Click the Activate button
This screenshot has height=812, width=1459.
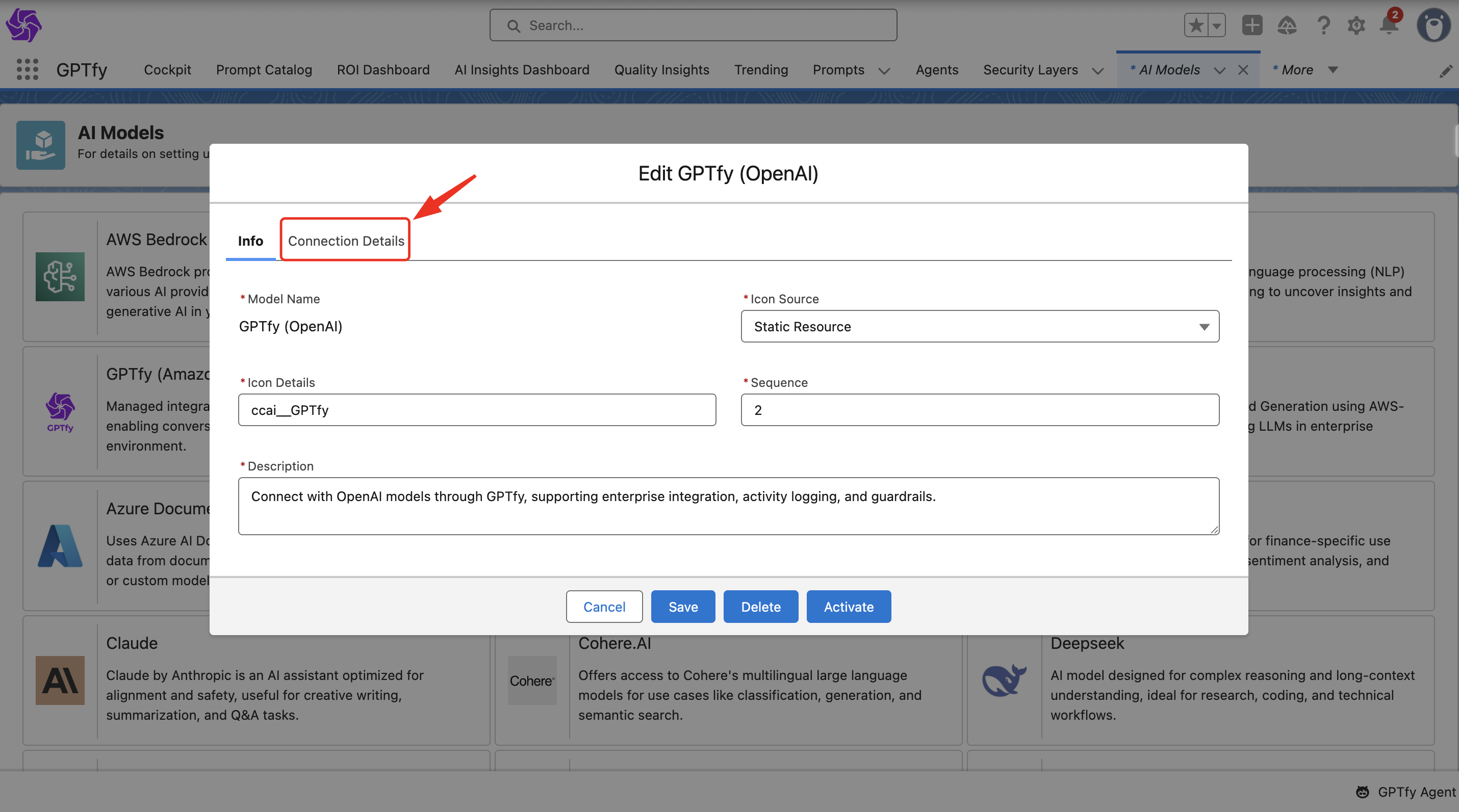point(848,607)
